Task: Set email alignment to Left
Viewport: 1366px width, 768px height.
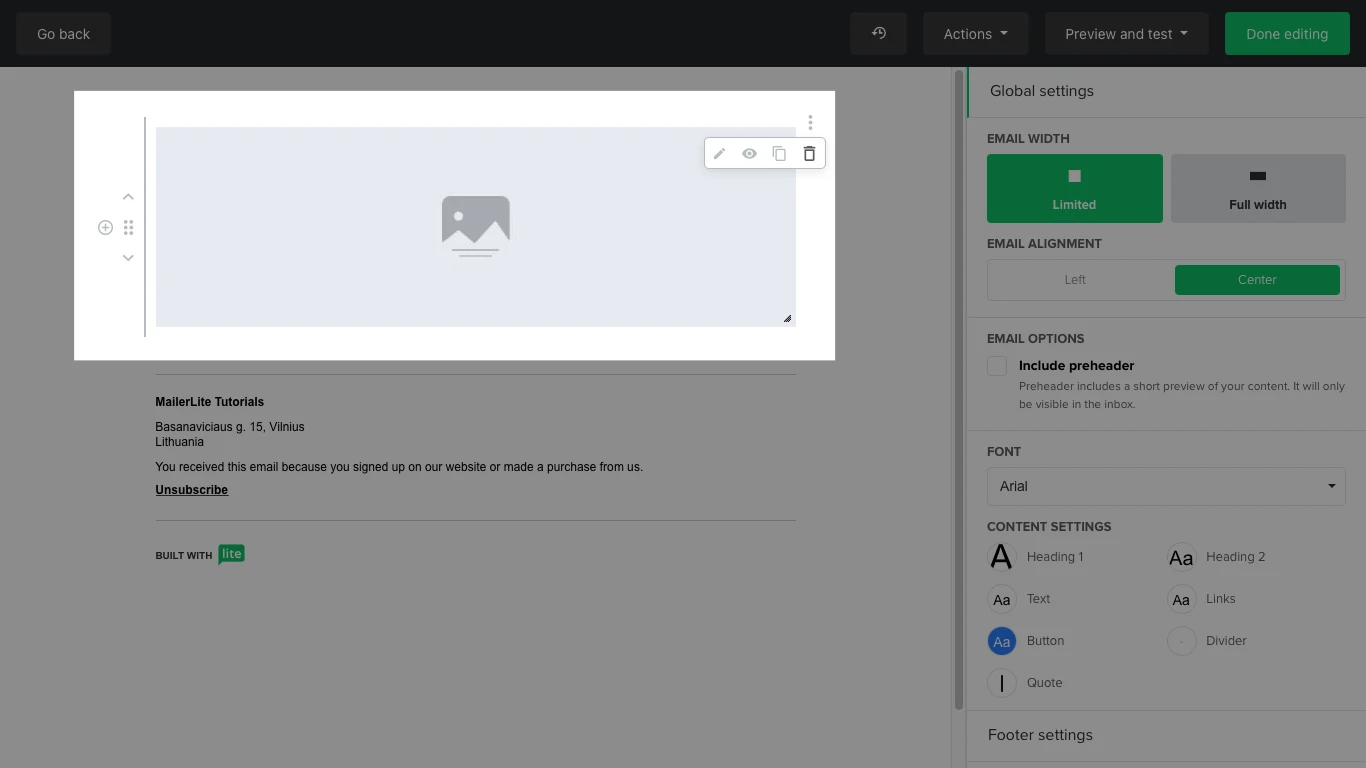Action: coord(1075,280)
